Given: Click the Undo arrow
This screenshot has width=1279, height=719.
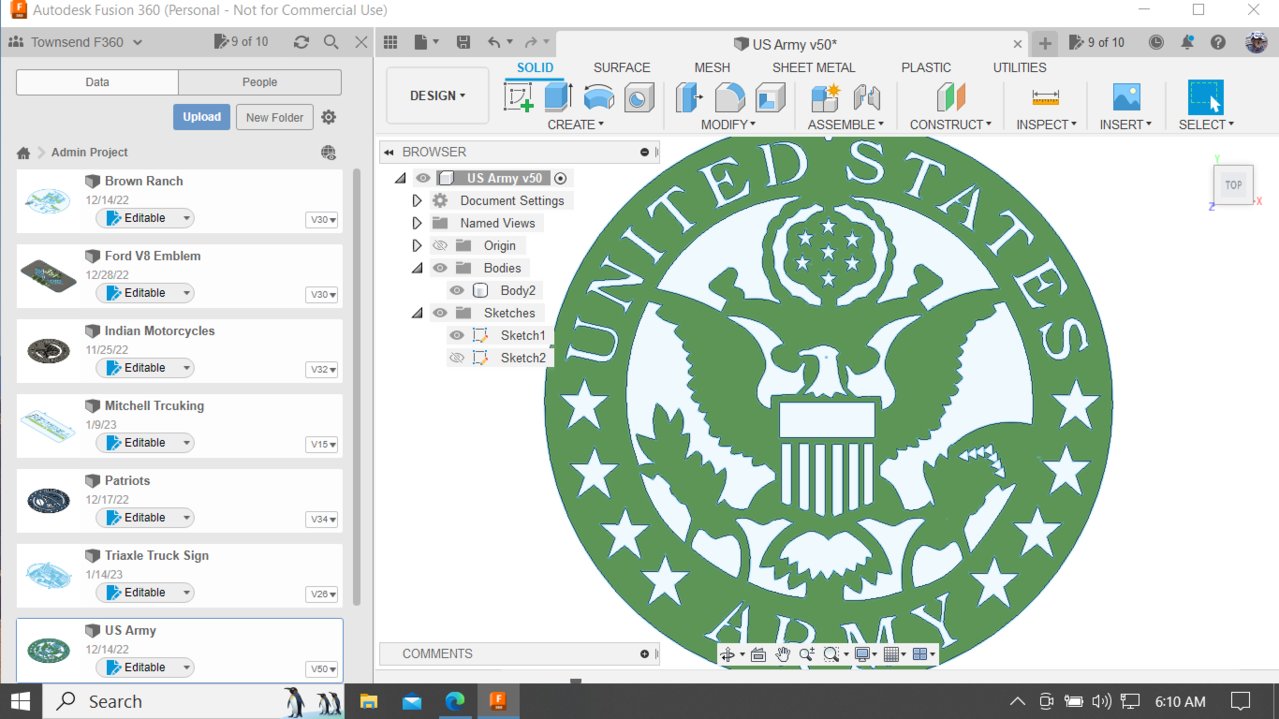Looking at the screenshot, I should click(x=494, y=42).
